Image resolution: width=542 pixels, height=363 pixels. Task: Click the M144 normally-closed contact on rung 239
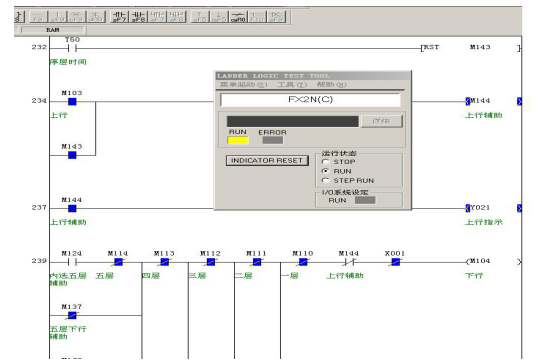pos(349,262)
